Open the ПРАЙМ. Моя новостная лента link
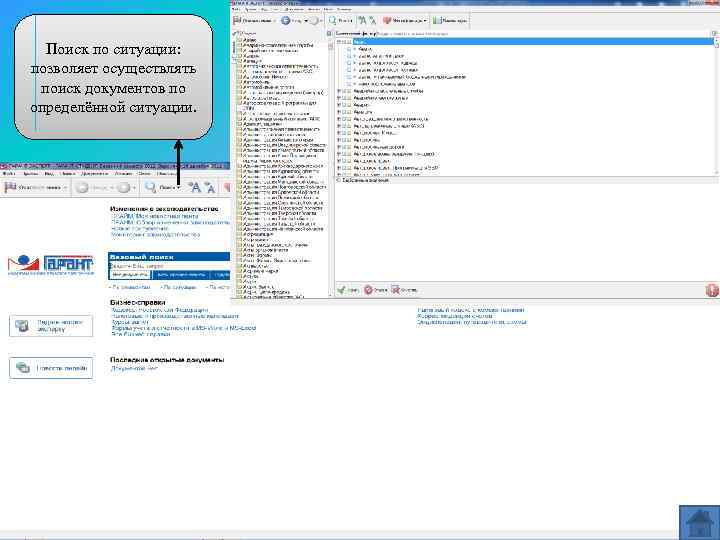Screen dimensions: 720x540 [x=155, y=216]
